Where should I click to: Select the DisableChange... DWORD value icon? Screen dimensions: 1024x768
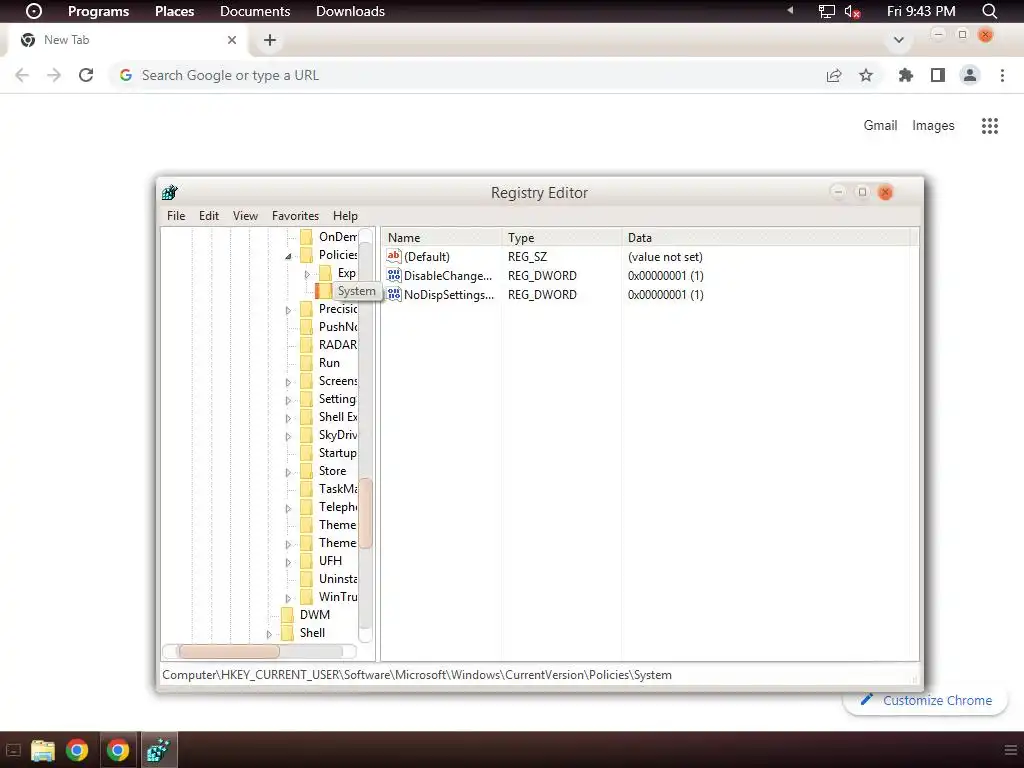click(x=394, y=276)
